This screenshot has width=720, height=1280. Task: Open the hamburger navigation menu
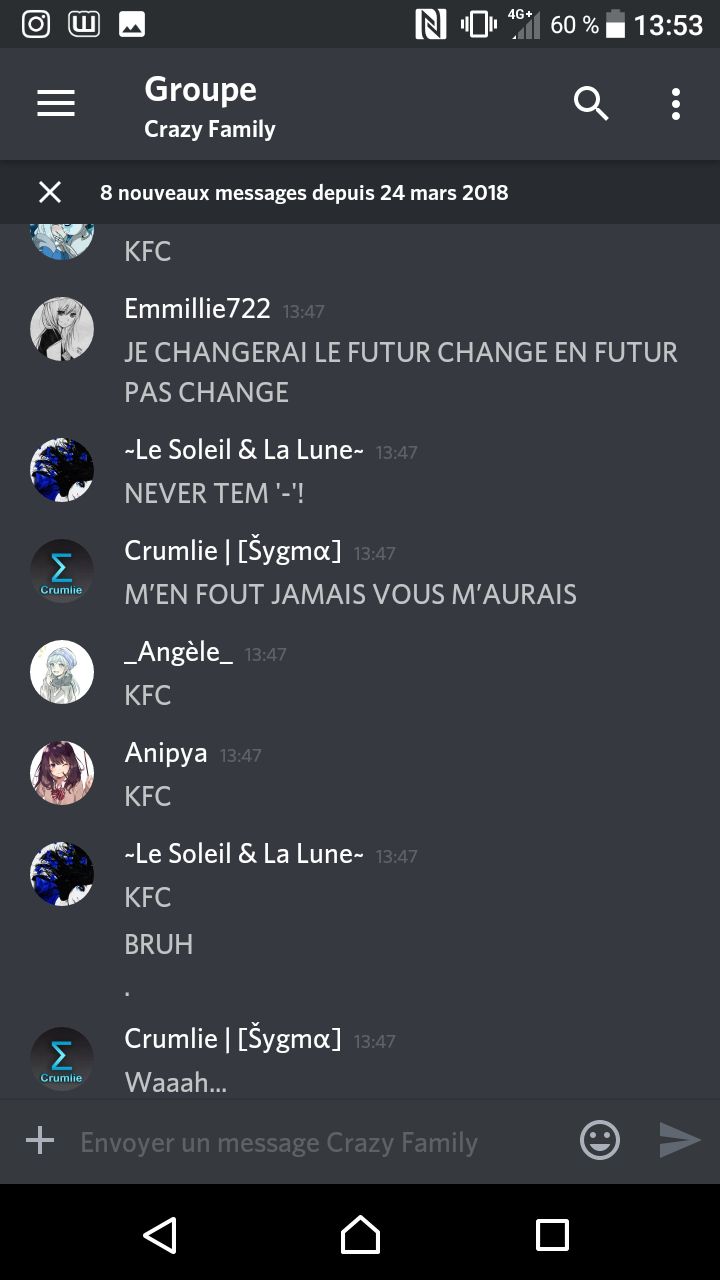pyautogui.click(x=56, y=103)
